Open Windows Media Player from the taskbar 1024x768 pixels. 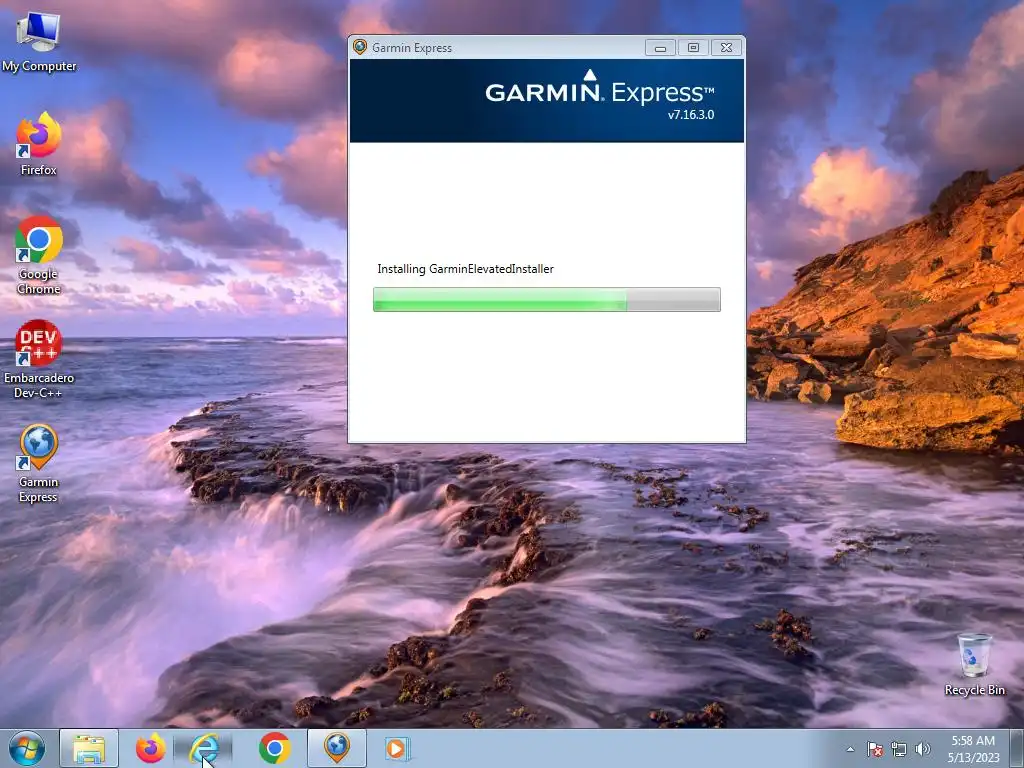396,748
